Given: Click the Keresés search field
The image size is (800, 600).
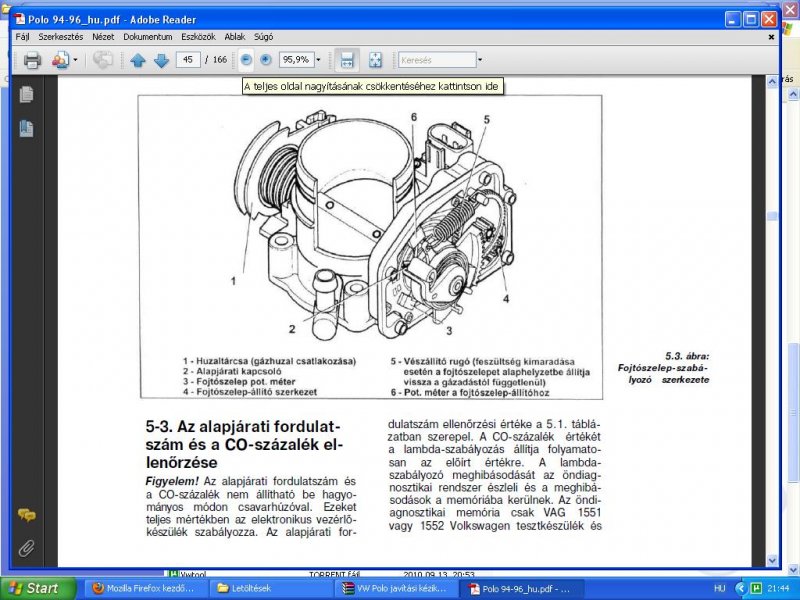Looking at the screenshot, I should pos(437,60).
